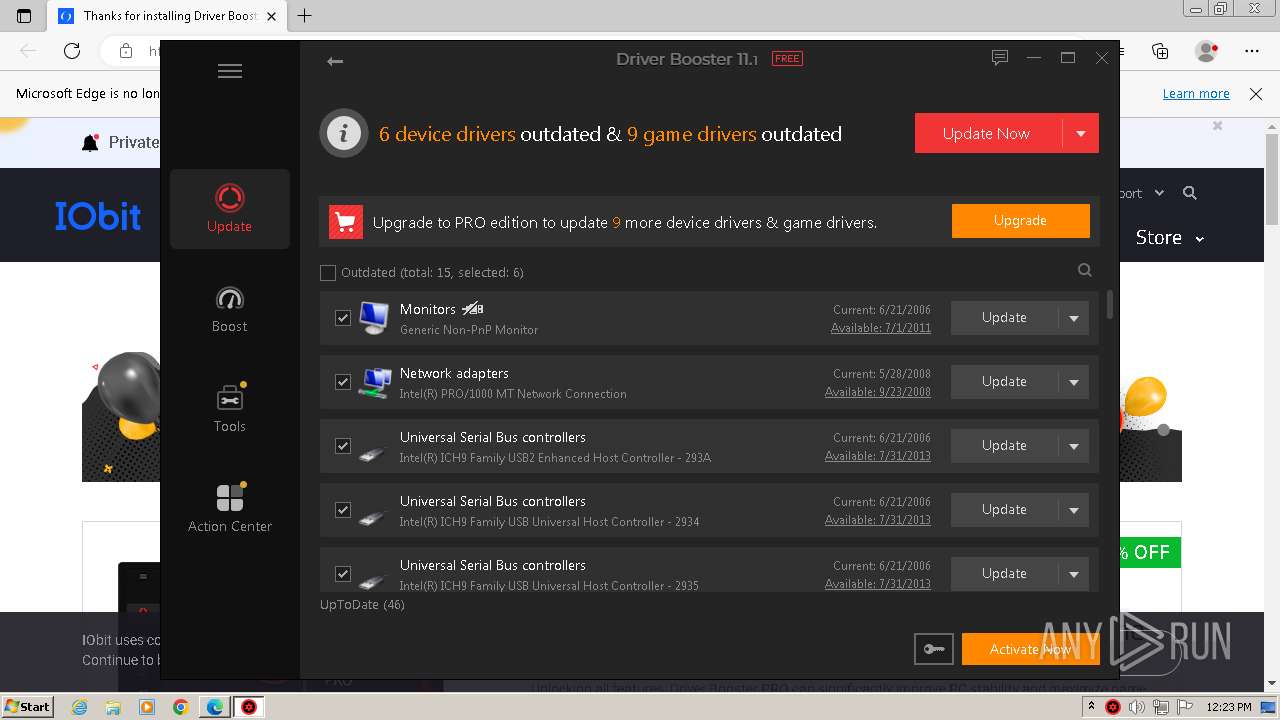
Task: Open Edge settings and more menu
Action: (x=1252, y=51)
